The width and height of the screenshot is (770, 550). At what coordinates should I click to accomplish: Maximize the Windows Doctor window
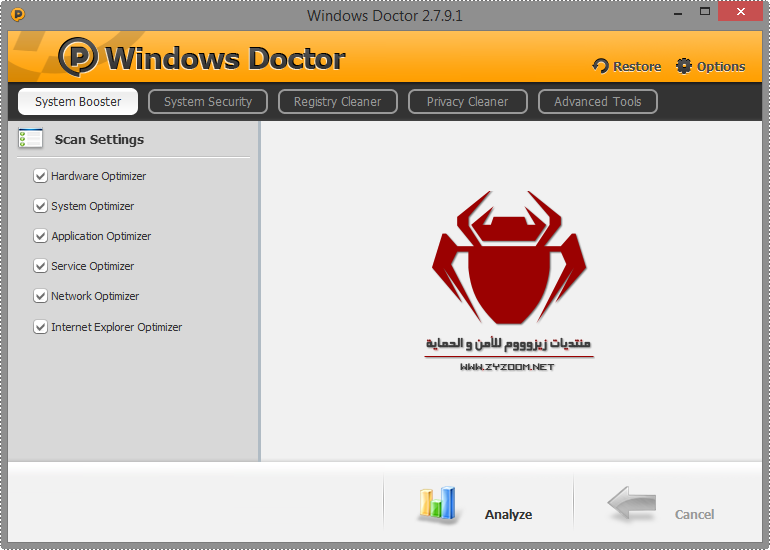[x=705, y=12]
